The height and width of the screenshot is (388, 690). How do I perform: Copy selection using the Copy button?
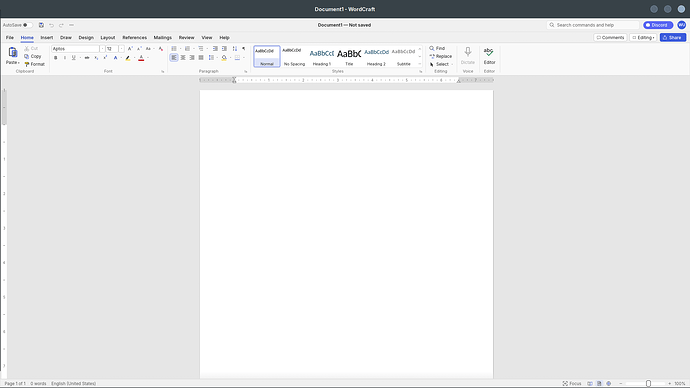[33, 56]
